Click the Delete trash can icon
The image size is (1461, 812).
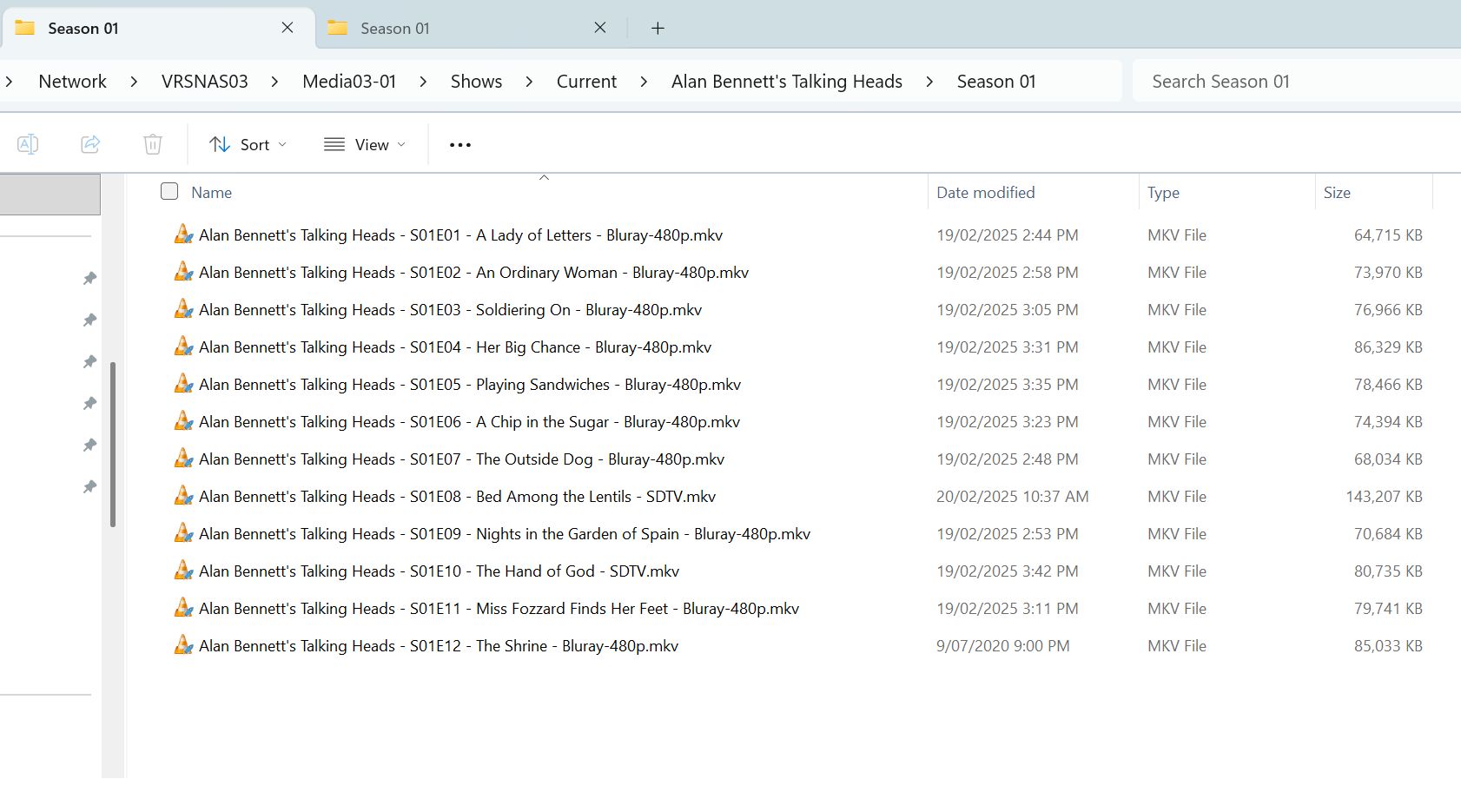coord(153,144)
